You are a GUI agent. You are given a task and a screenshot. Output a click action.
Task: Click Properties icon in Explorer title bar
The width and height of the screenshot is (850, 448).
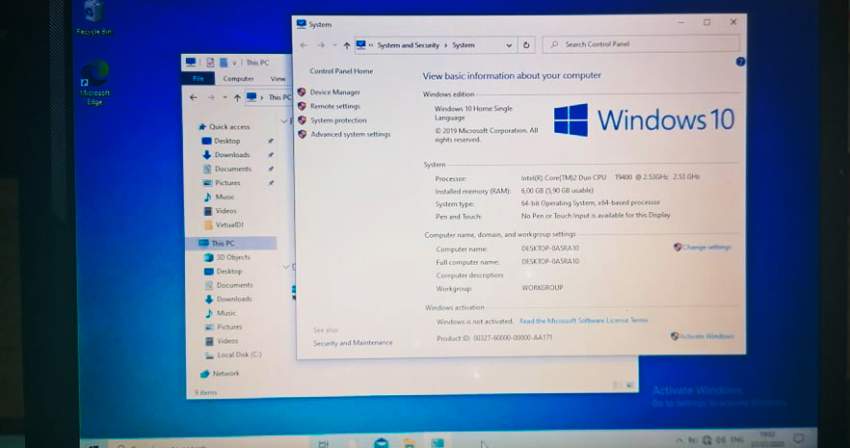[210, 62]
